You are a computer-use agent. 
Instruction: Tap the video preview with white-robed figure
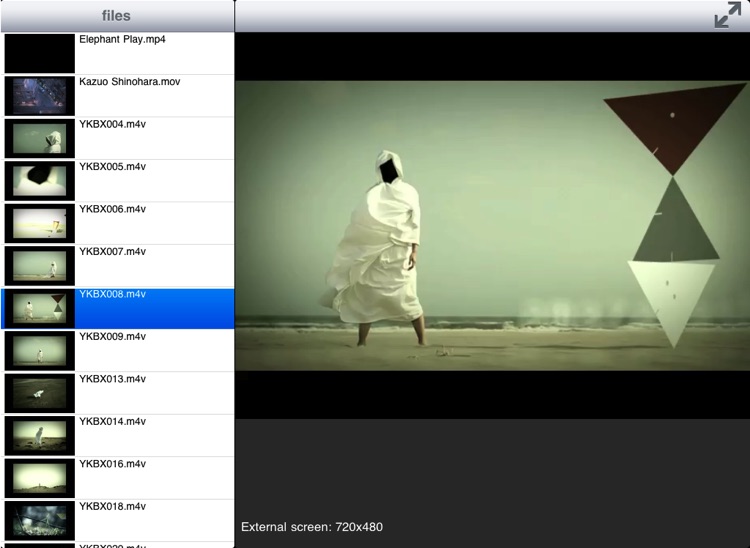point(492,225)
